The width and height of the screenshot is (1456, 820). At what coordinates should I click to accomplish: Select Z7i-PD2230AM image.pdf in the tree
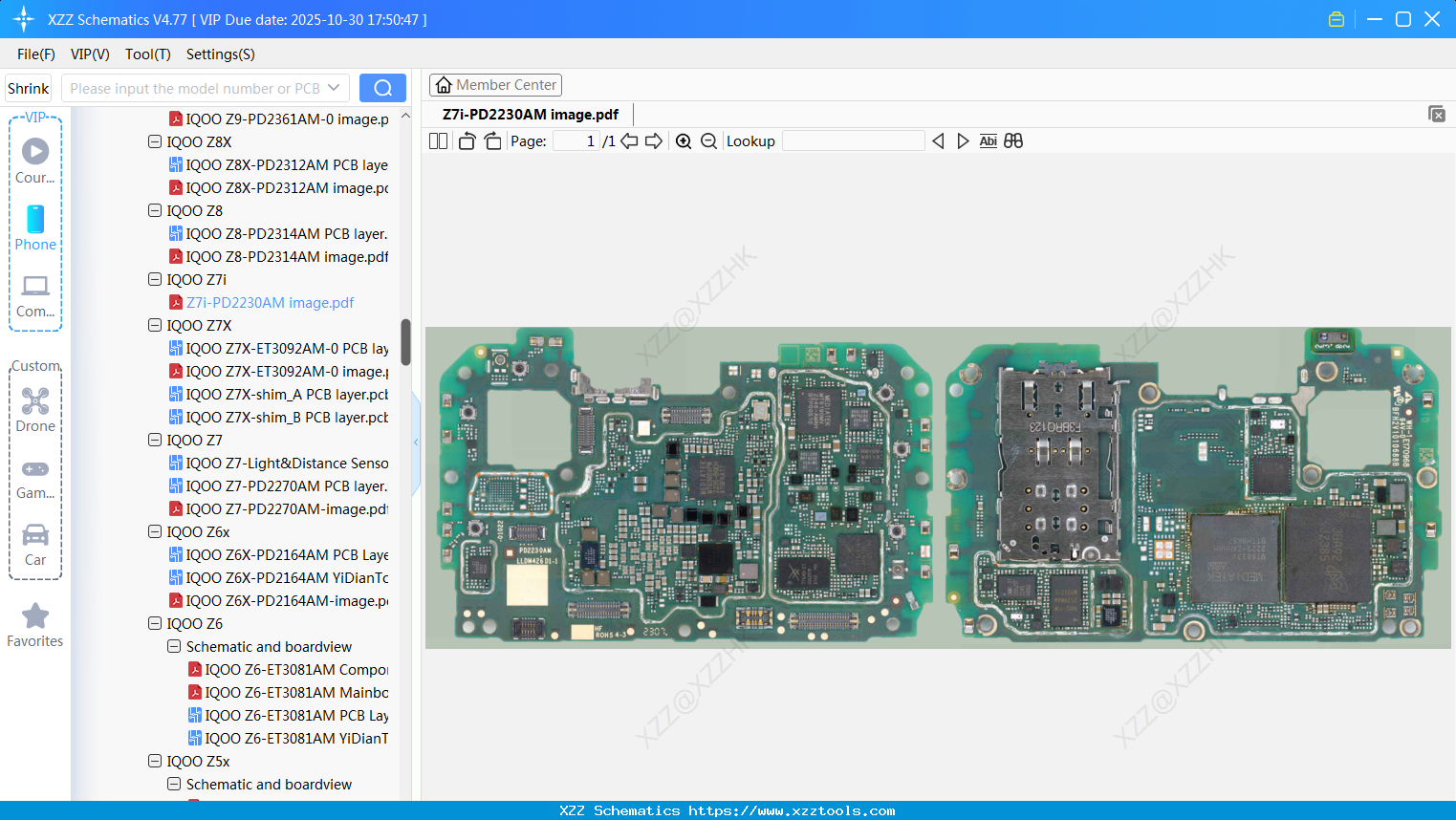click(x=262, y=303)
